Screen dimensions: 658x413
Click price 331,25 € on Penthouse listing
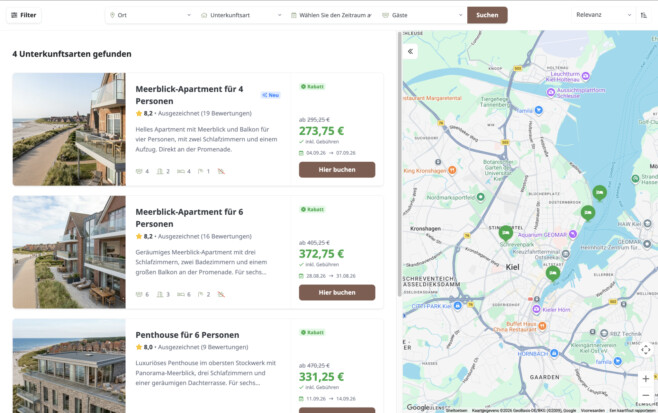(321, 377)
